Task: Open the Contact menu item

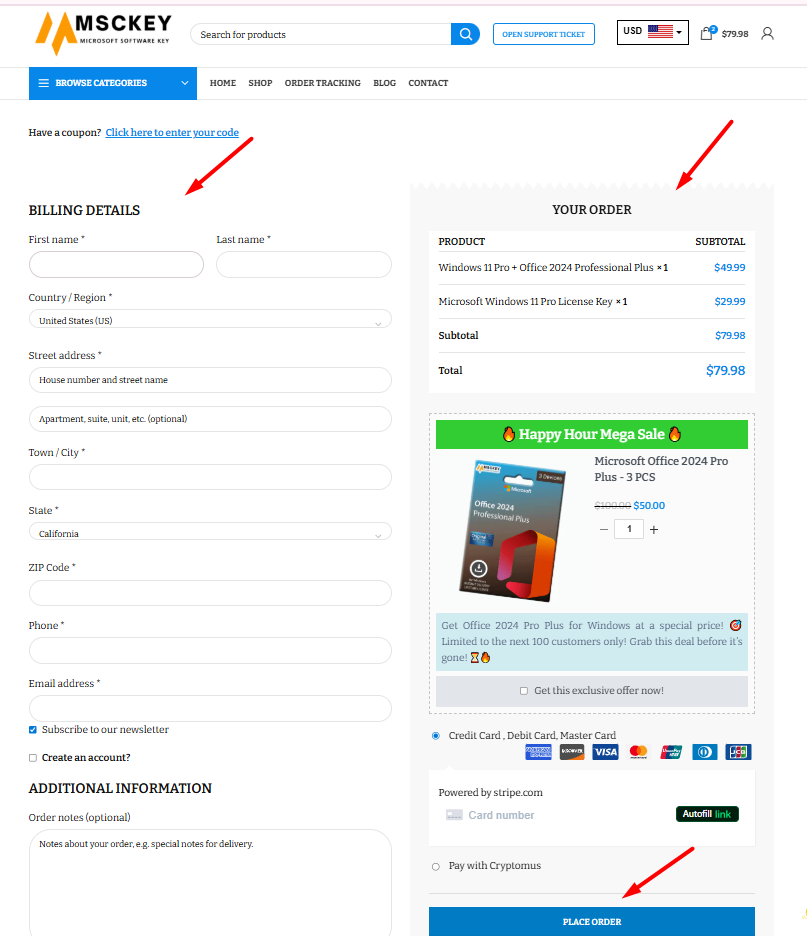Action: (x=428, y=83)
